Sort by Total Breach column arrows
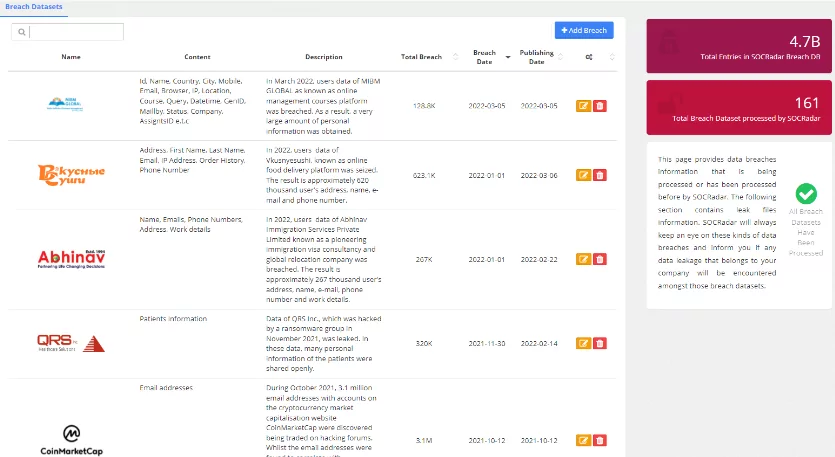The width and height of the screenshot is (835, 457). point(455,56)
